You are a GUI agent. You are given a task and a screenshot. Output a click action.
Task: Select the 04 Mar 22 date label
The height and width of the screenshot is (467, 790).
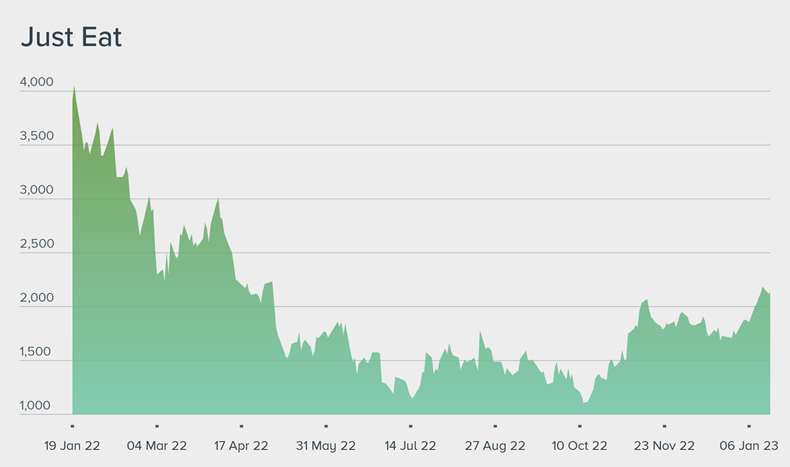click(157, 445)
